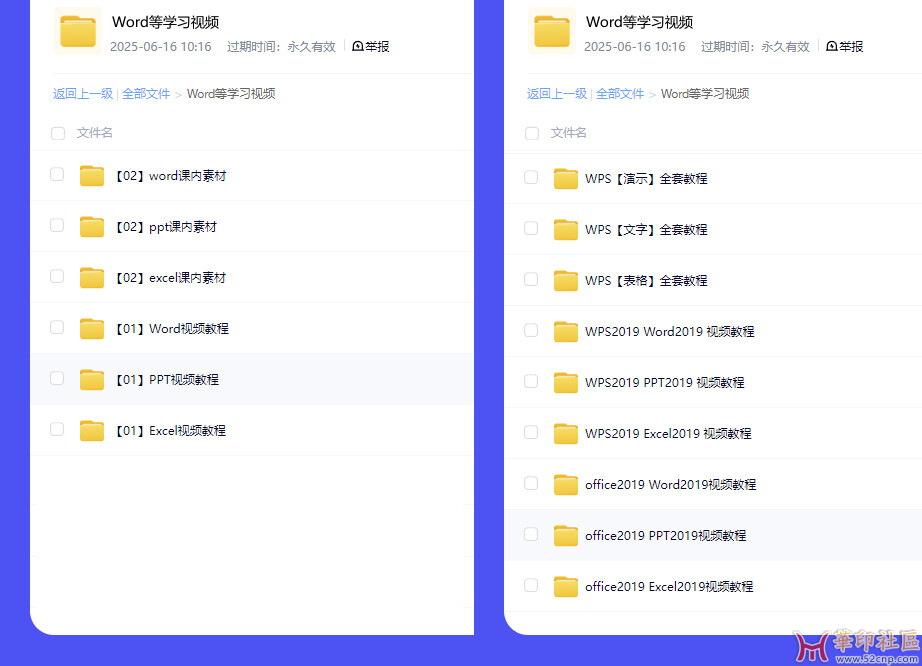This screenshot has width=922, height=666.
Task: Select all files in the left panel
Action: click(x=58, y=133)
